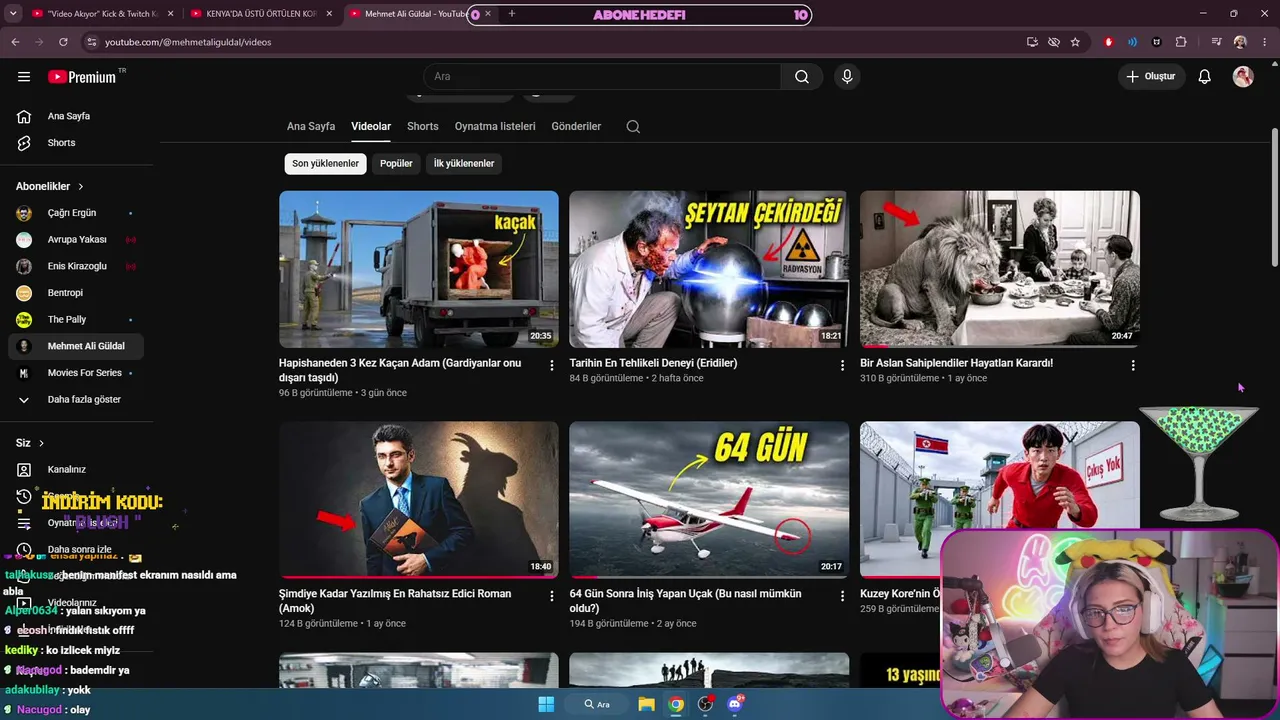Sort videos by Popüler
The height and width of the screenshot is (720, 1280).
(x=396, y=164)
